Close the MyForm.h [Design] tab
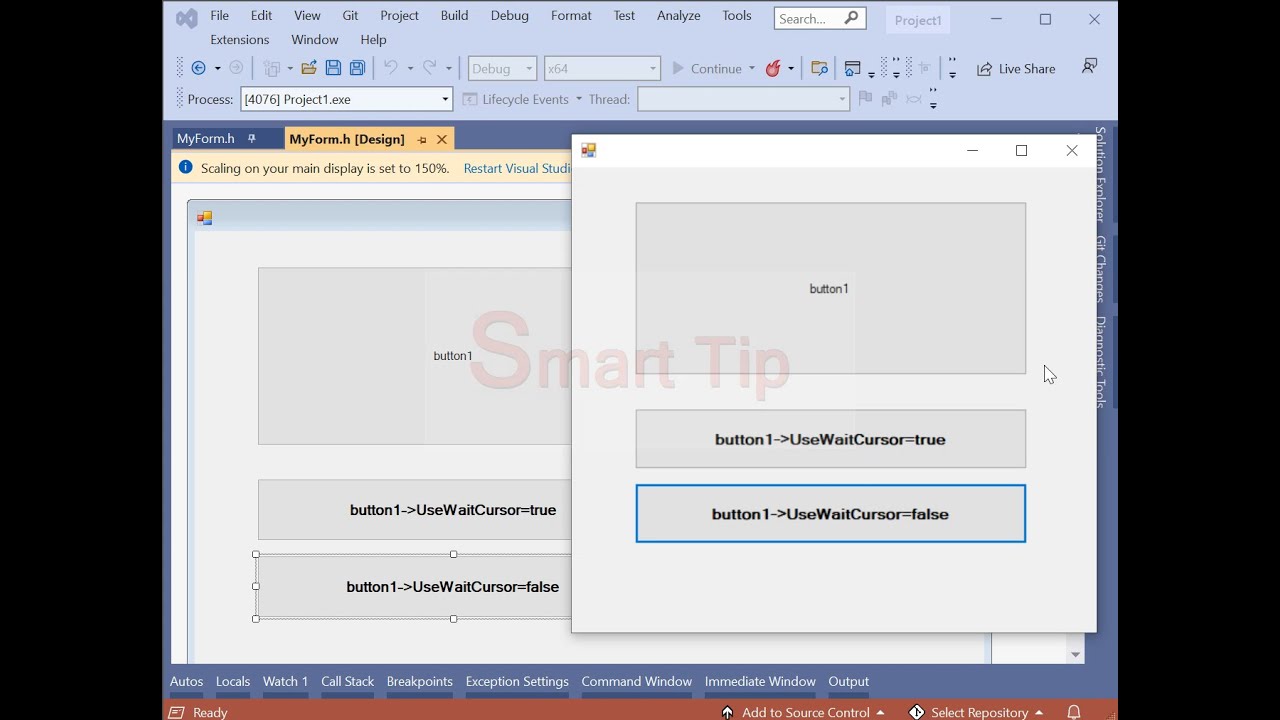 point(442,140)
